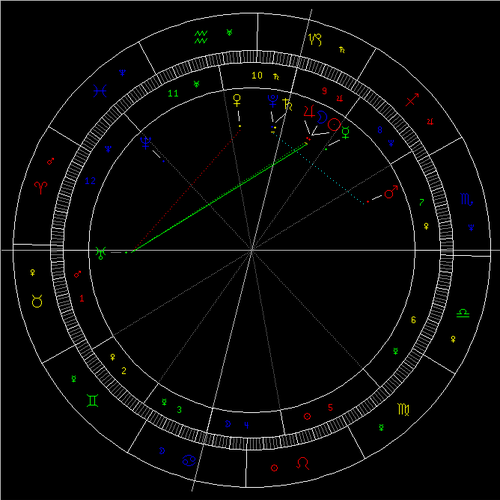The width and height of the screenshot is (500, 500).
Task: Click the blue Moon crescent in chart
Action: (322, 117)
